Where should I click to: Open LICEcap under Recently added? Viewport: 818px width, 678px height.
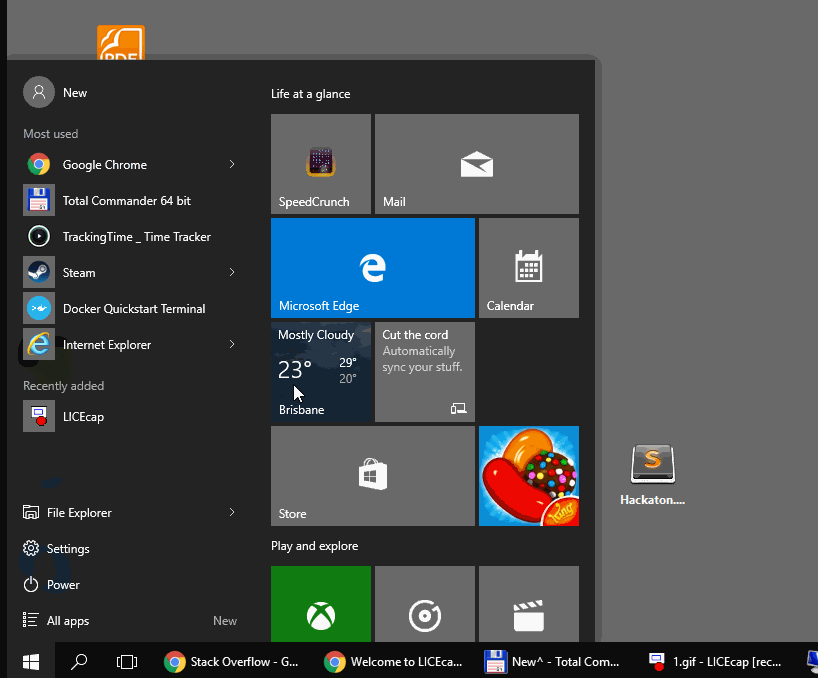pos(85,416)
